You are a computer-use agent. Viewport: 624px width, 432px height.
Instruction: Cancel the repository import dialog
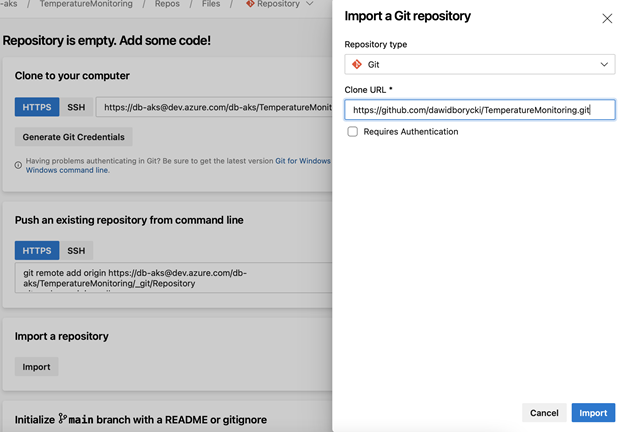pos(544,413)
